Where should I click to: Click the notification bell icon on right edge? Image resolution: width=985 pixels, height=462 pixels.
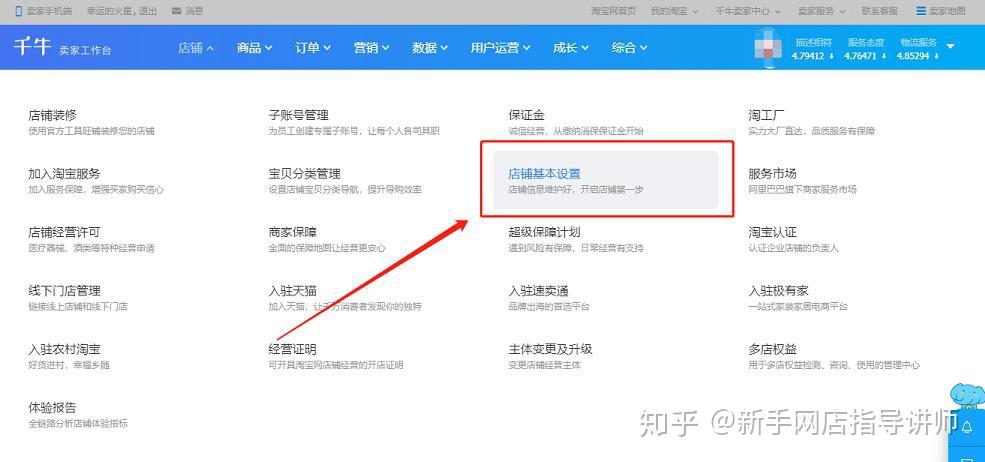(x=967, y=427)
